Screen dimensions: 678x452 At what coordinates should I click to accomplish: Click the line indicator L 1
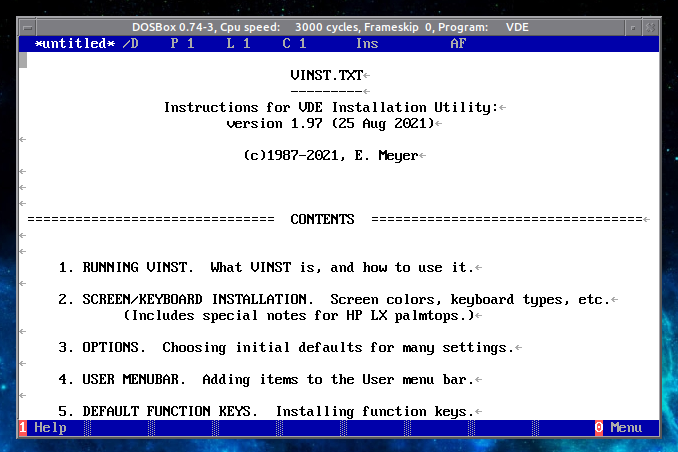(238, 43)
